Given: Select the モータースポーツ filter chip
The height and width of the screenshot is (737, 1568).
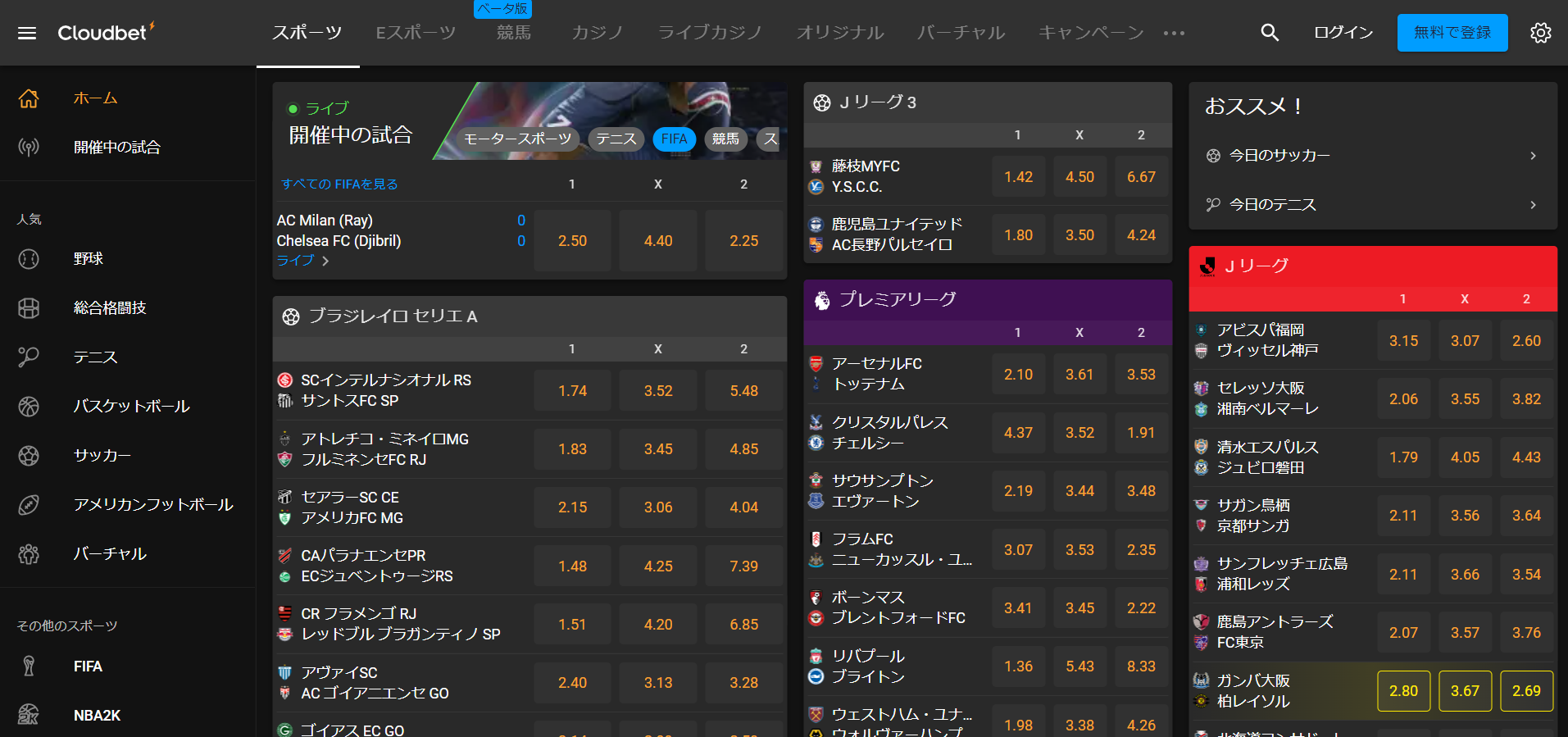Looking at the screenshot, I should pyautogui.click(x=518, y=139).
